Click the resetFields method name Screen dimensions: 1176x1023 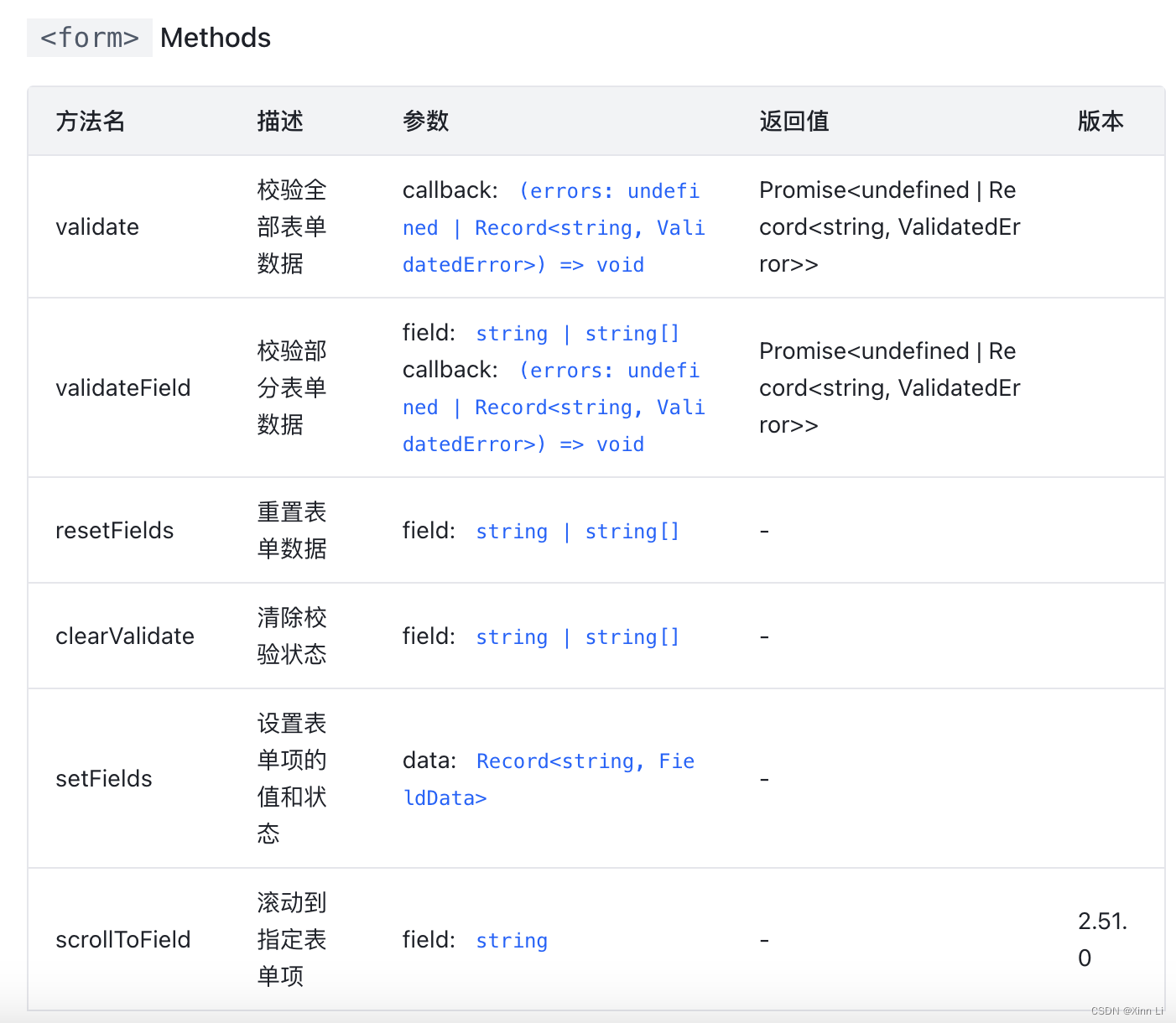(x=115, y=530)
